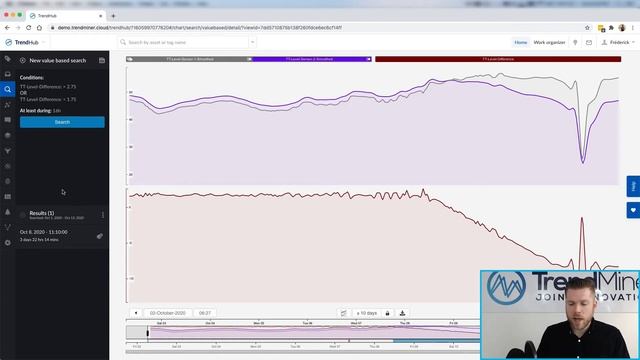Open the browser home page
Viewport: 640px width, 360px height.
(39, 28)
